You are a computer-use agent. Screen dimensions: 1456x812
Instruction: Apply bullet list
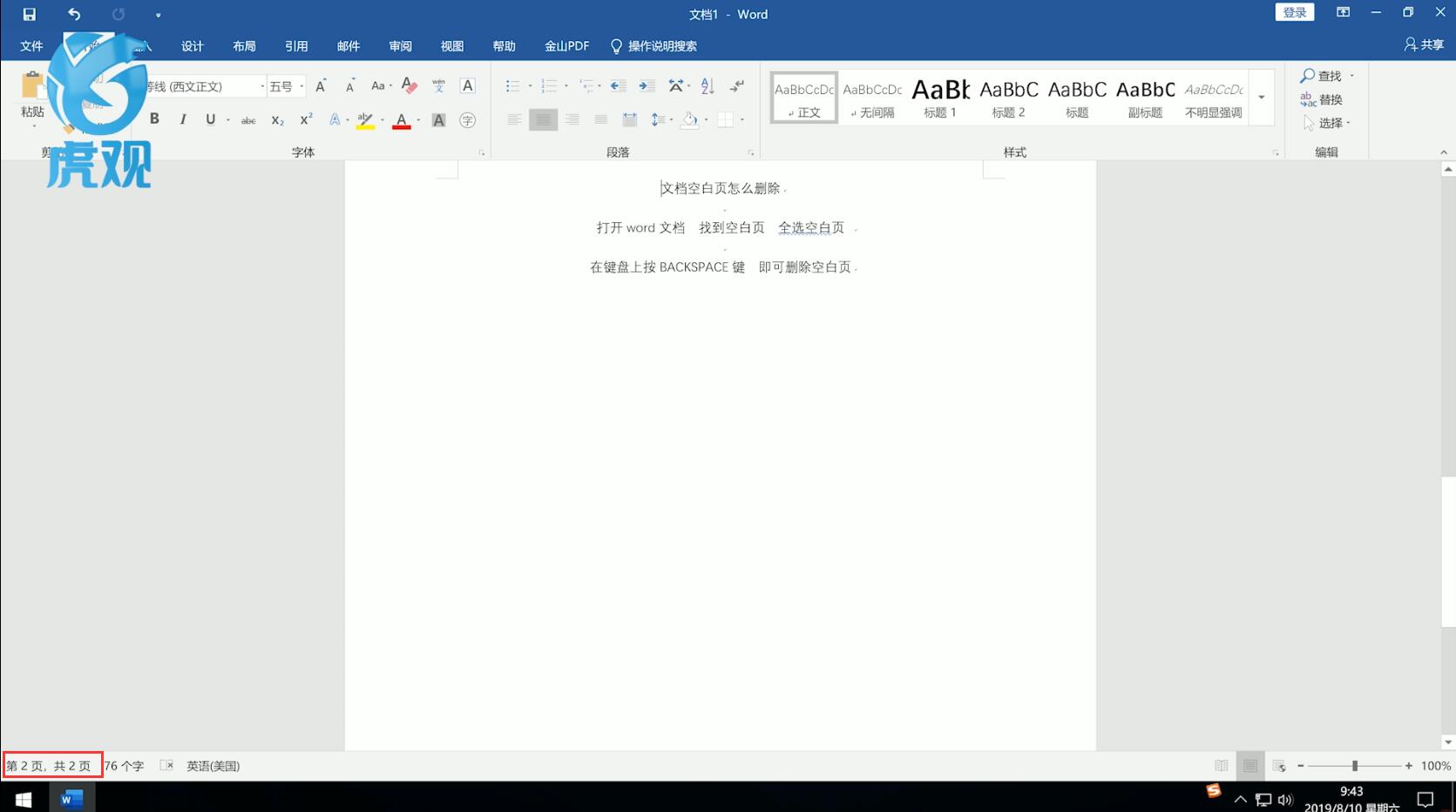[512, 85]
